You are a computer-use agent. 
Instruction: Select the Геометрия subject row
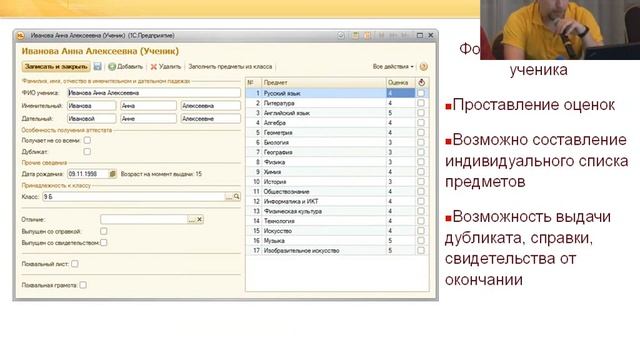tap(337, 132)
